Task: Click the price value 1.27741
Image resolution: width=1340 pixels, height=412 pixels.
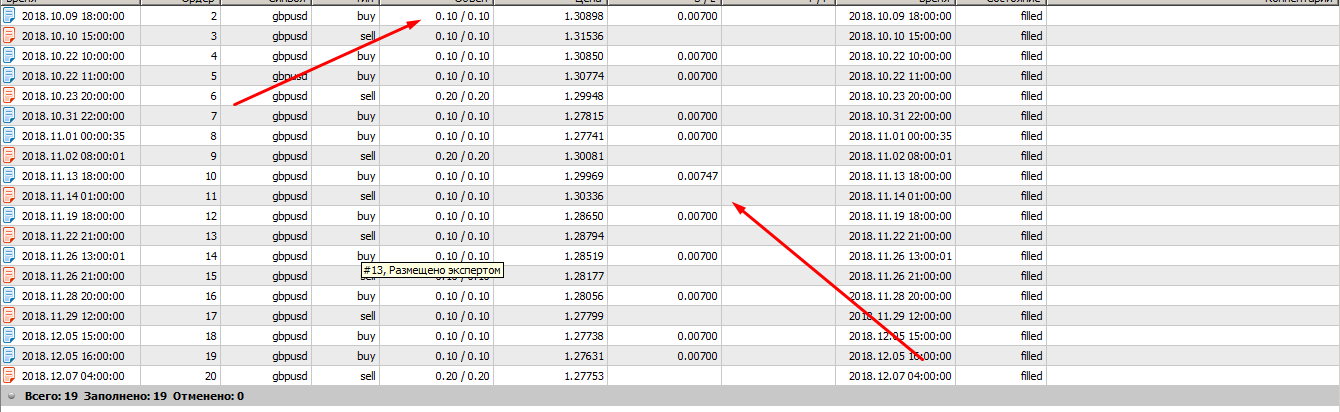Action: tap(585, 136)
